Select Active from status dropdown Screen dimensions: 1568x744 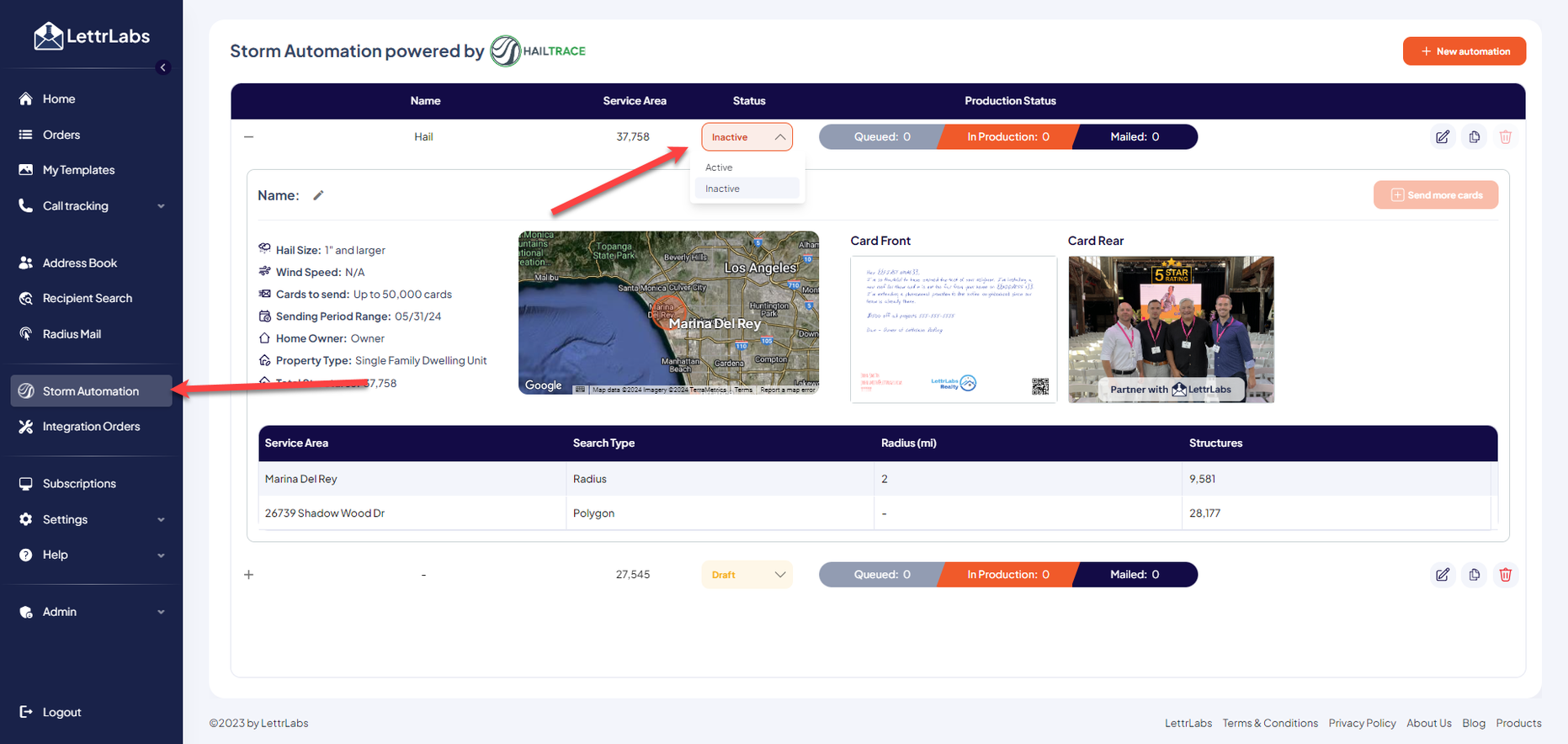[747, 167]
